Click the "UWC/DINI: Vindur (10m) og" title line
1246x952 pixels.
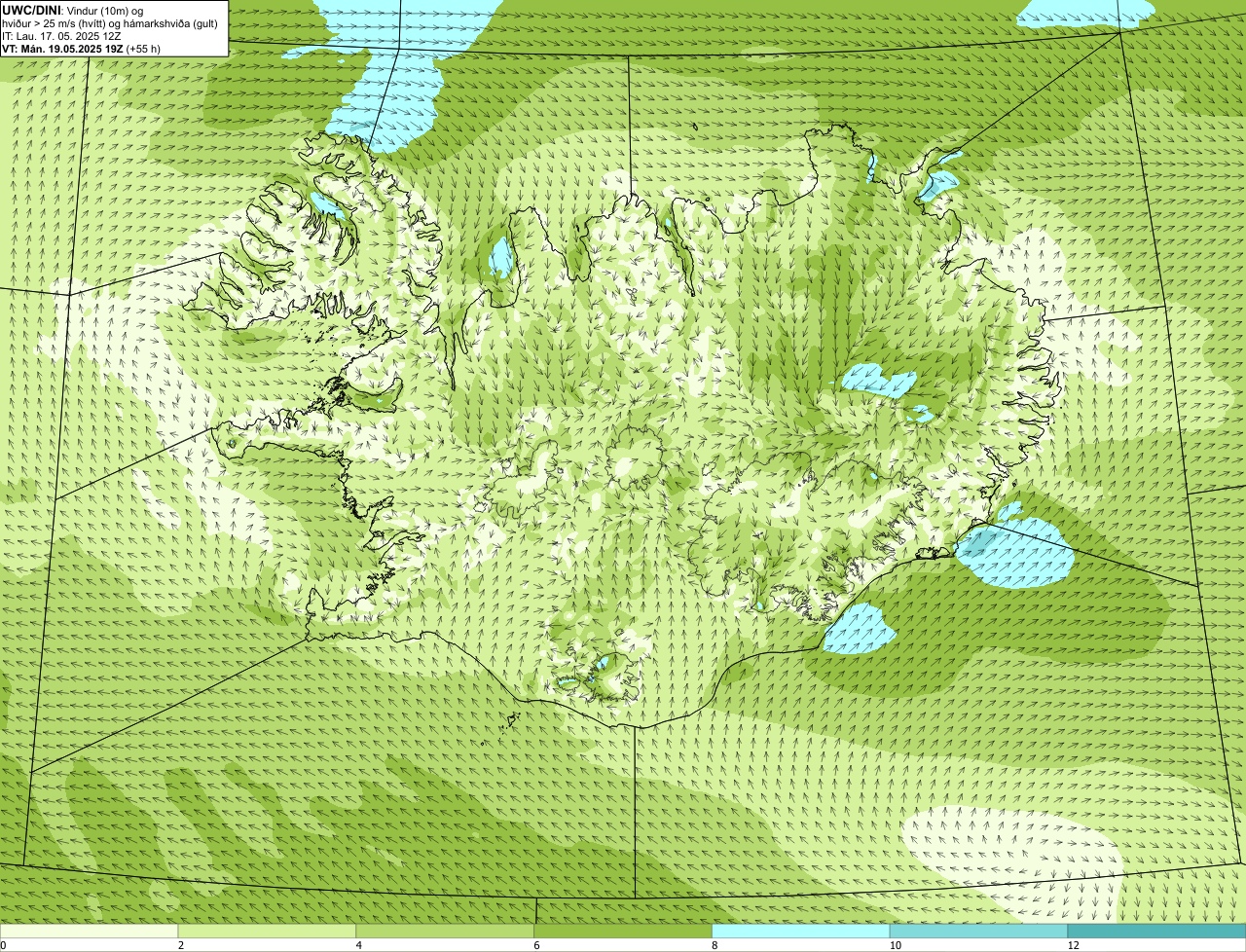(72, 10)
